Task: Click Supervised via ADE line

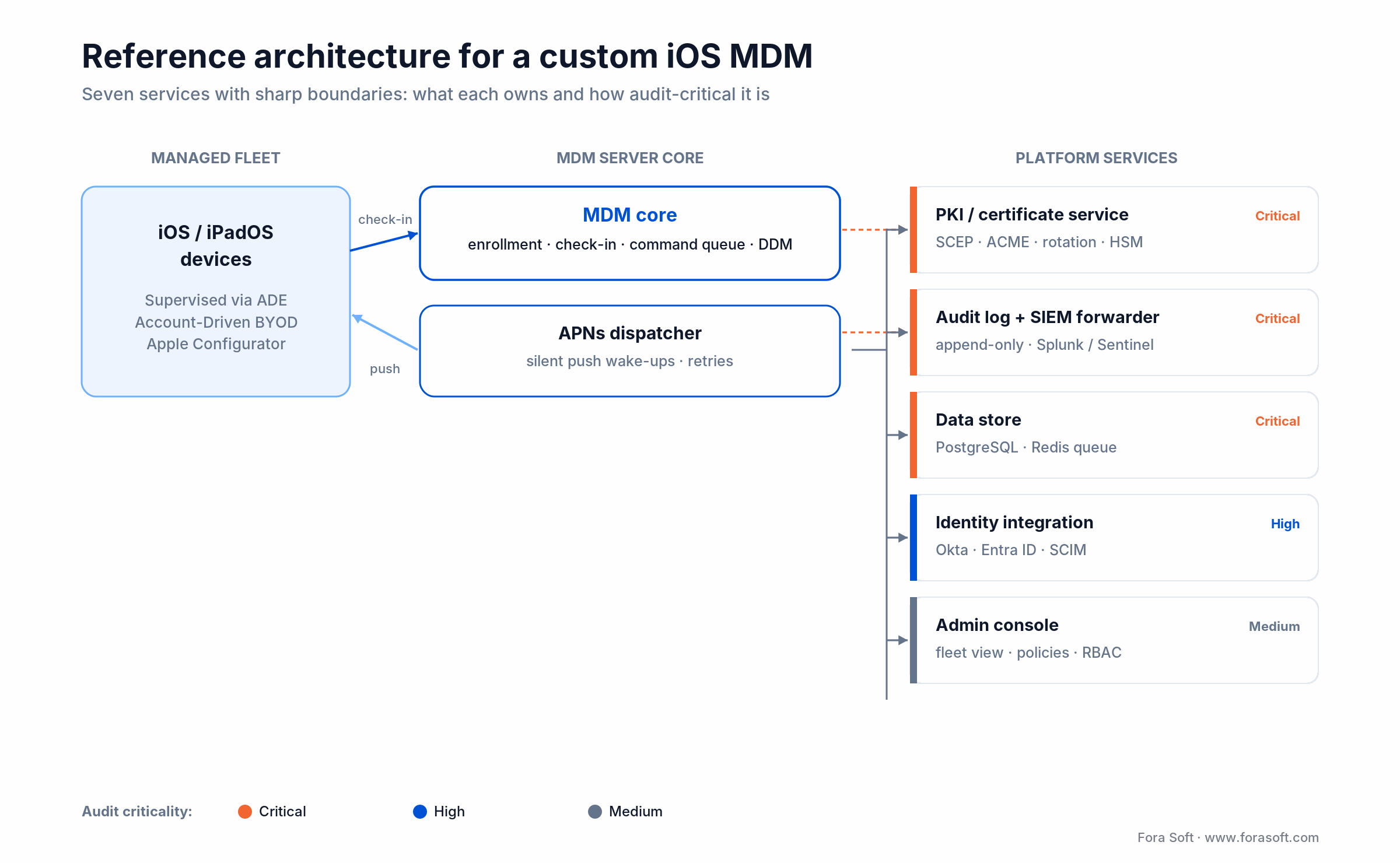Action: (216, 300)
